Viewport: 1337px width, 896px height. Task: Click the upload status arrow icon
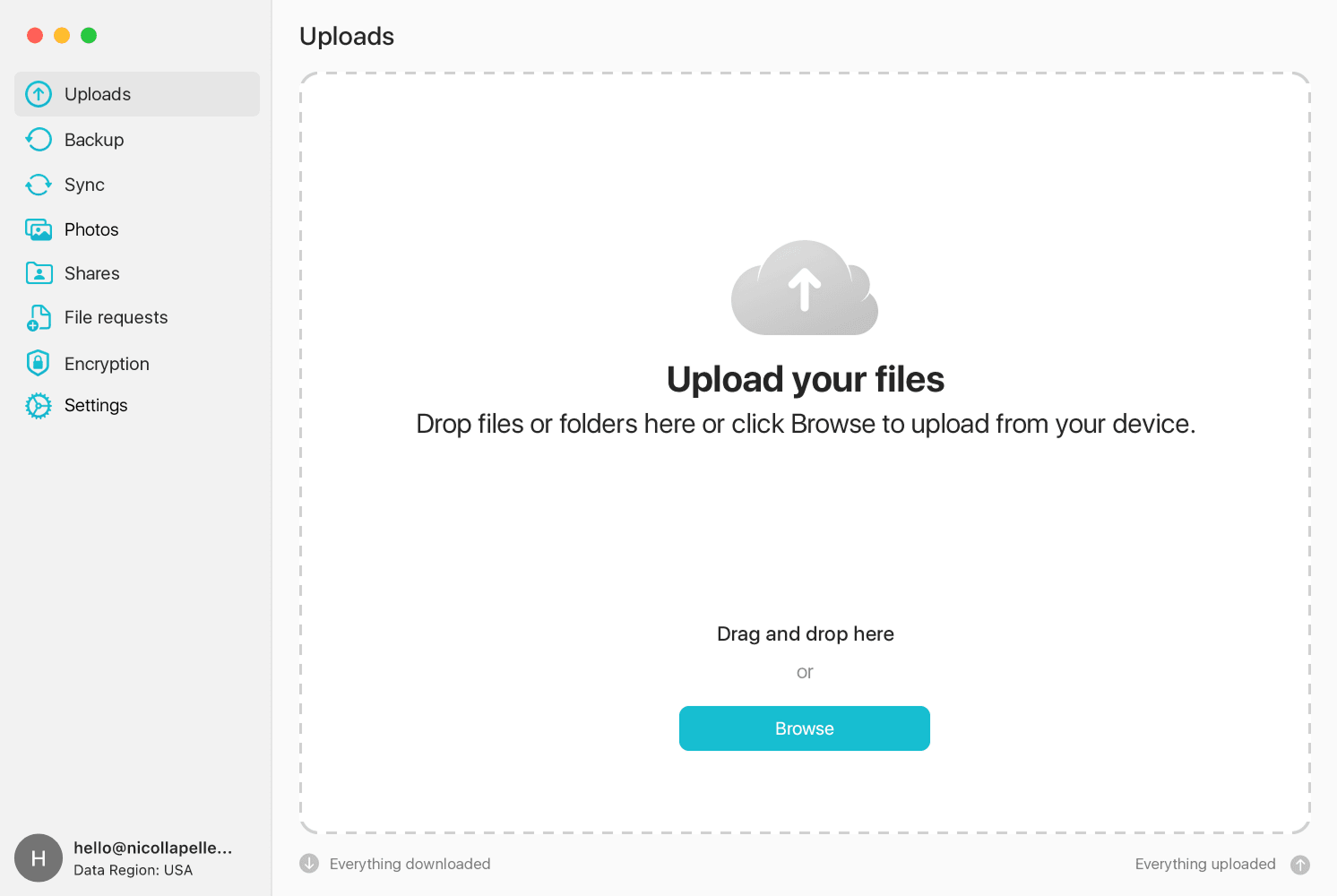coord(1300,865)
